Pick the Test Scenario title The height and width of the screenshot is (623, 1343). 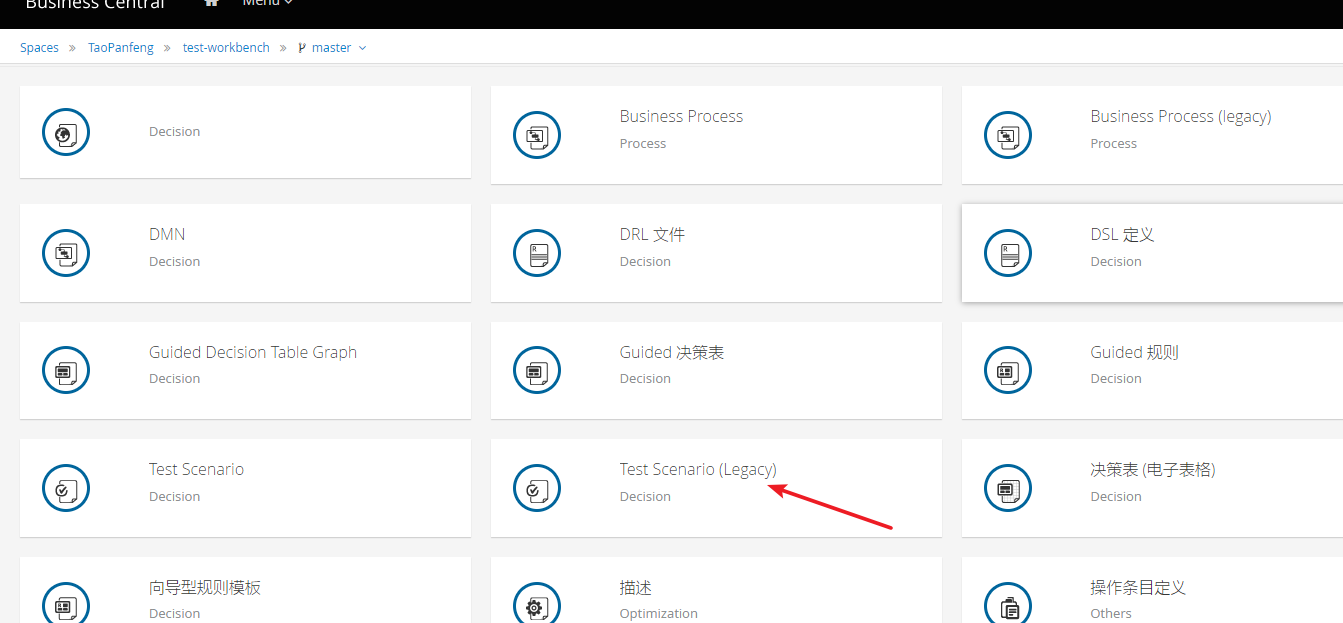[x=196, y=469]
